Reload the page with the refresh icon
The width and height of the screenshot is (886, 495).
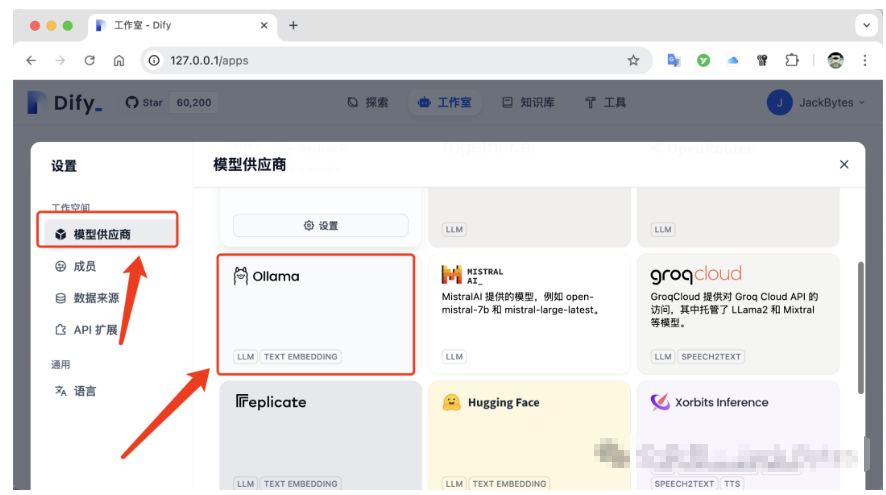coord(89,60)
